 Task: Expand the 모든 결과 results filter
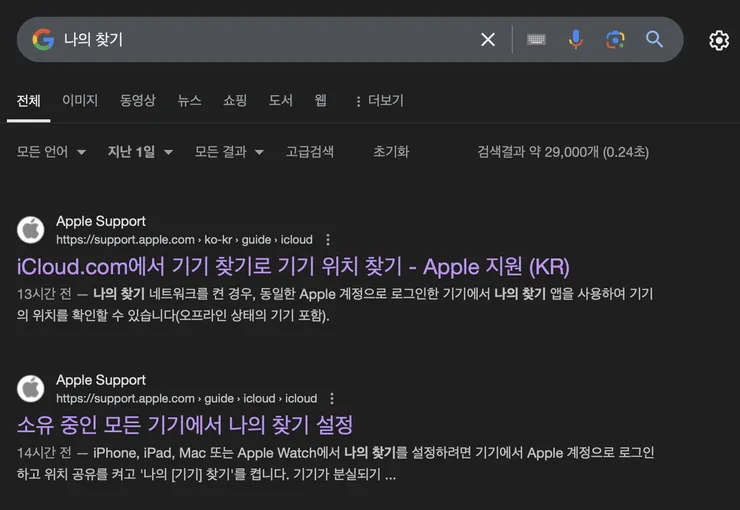click(229, 152)
